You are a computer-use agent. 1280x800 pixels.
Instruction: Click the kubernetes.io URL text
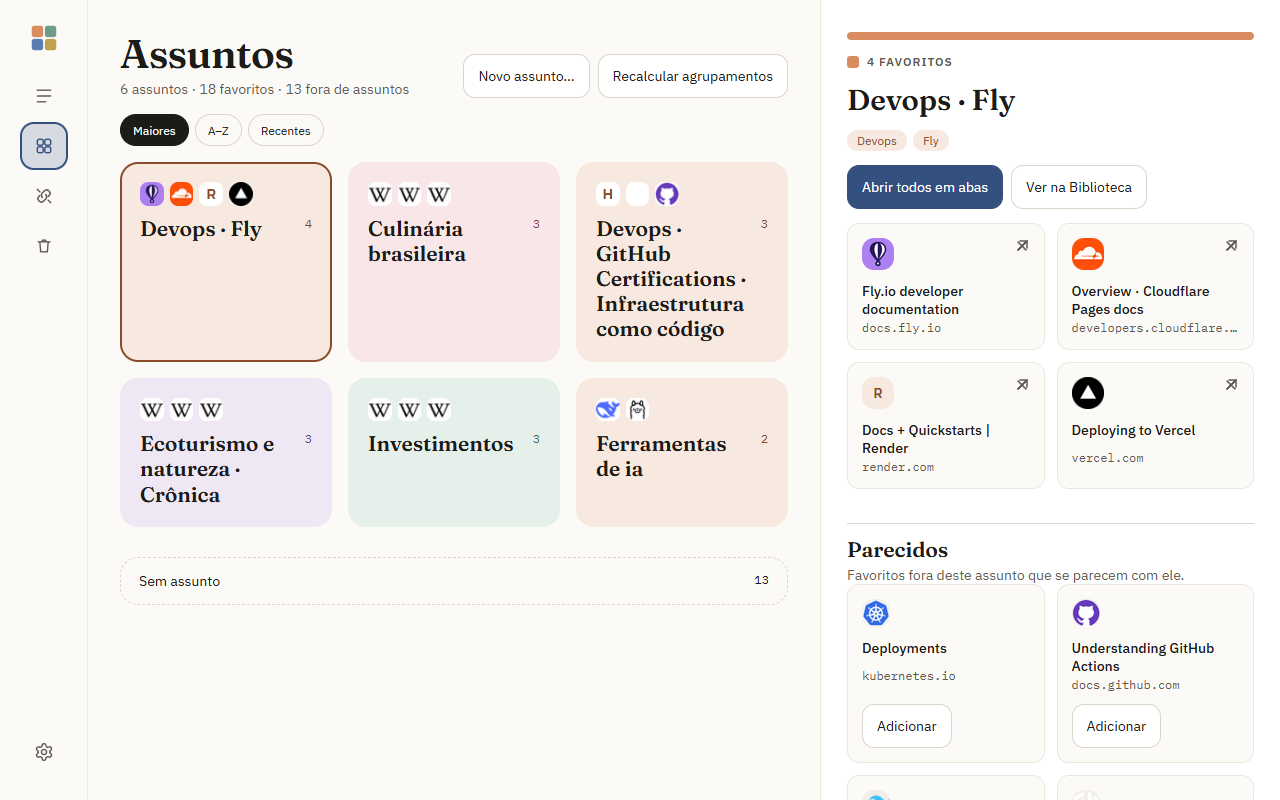(909, 676)
